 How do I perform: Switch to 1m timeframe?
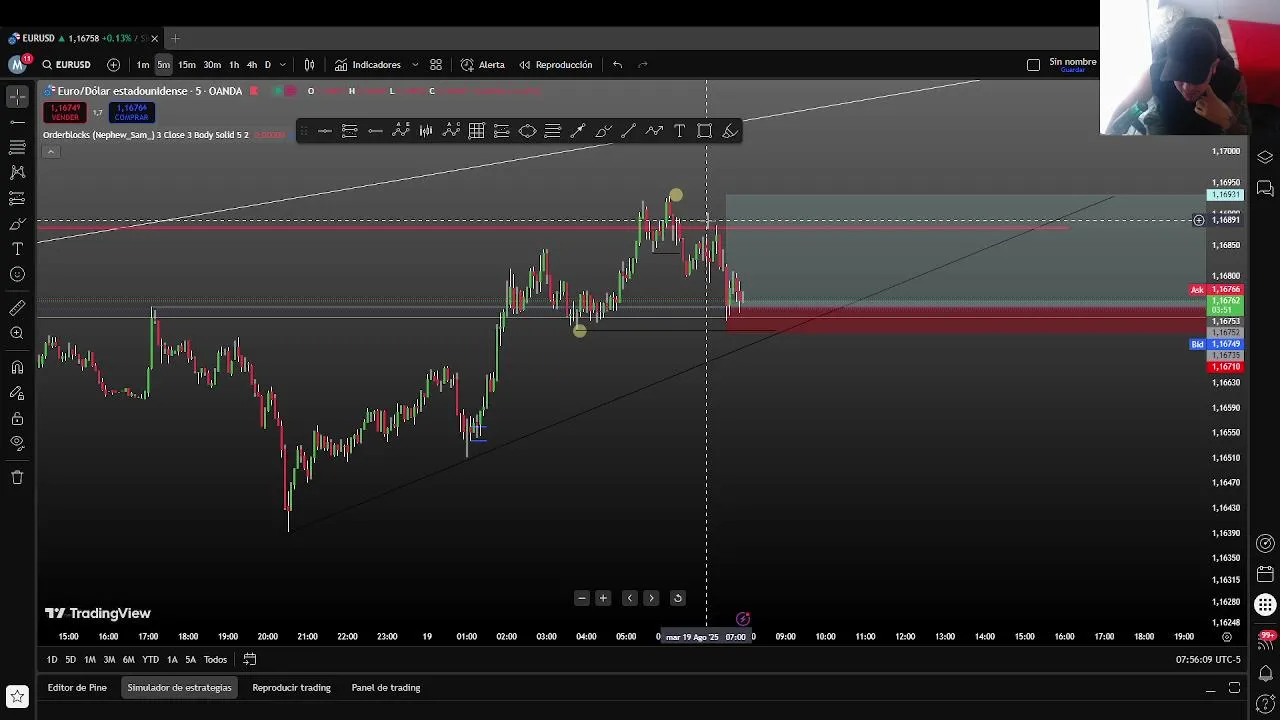143,65
